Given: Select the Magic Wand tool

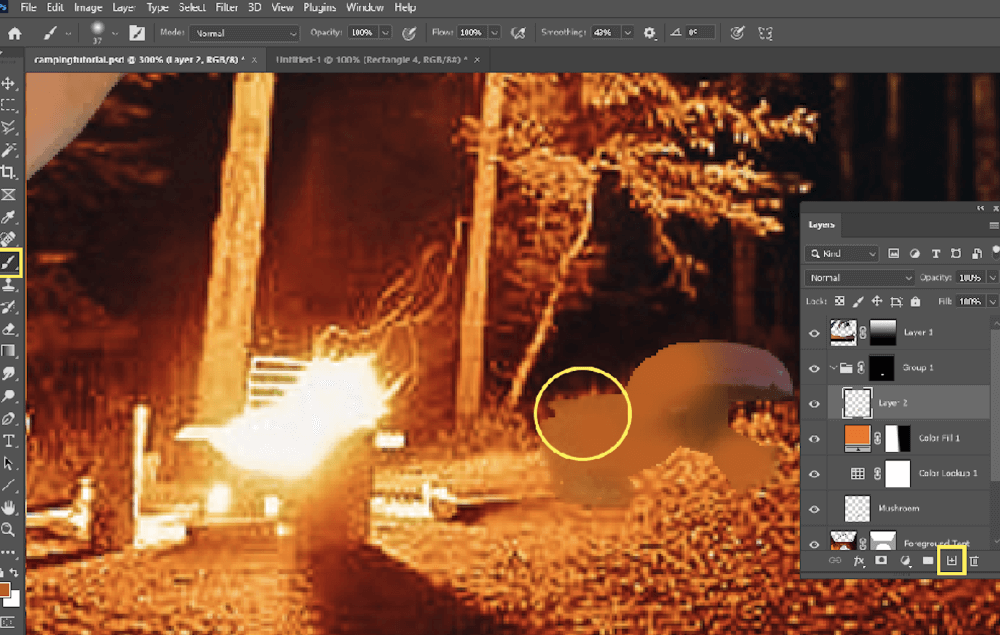Looking at the screenshot, I should tap(8, 150).
